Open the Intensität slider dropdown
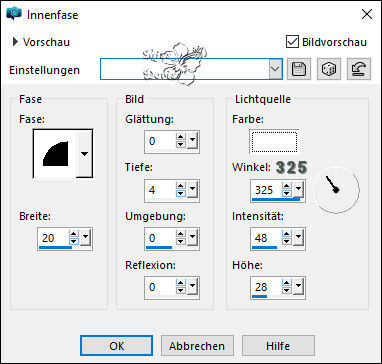 pos(298,238)
